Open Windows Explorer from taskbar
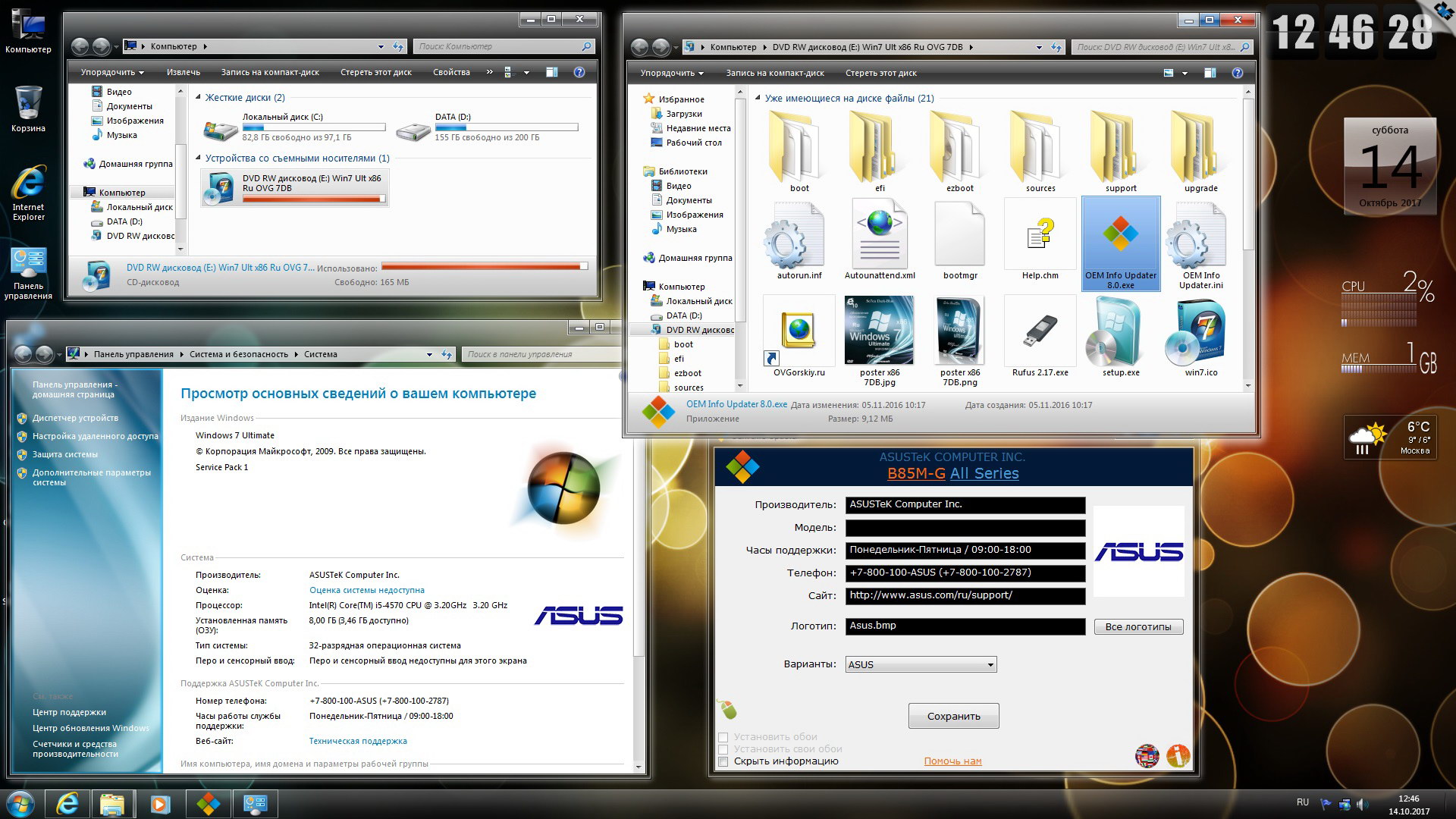The width and height of the screenshot is (1456, 819). (x=111, y=803)
